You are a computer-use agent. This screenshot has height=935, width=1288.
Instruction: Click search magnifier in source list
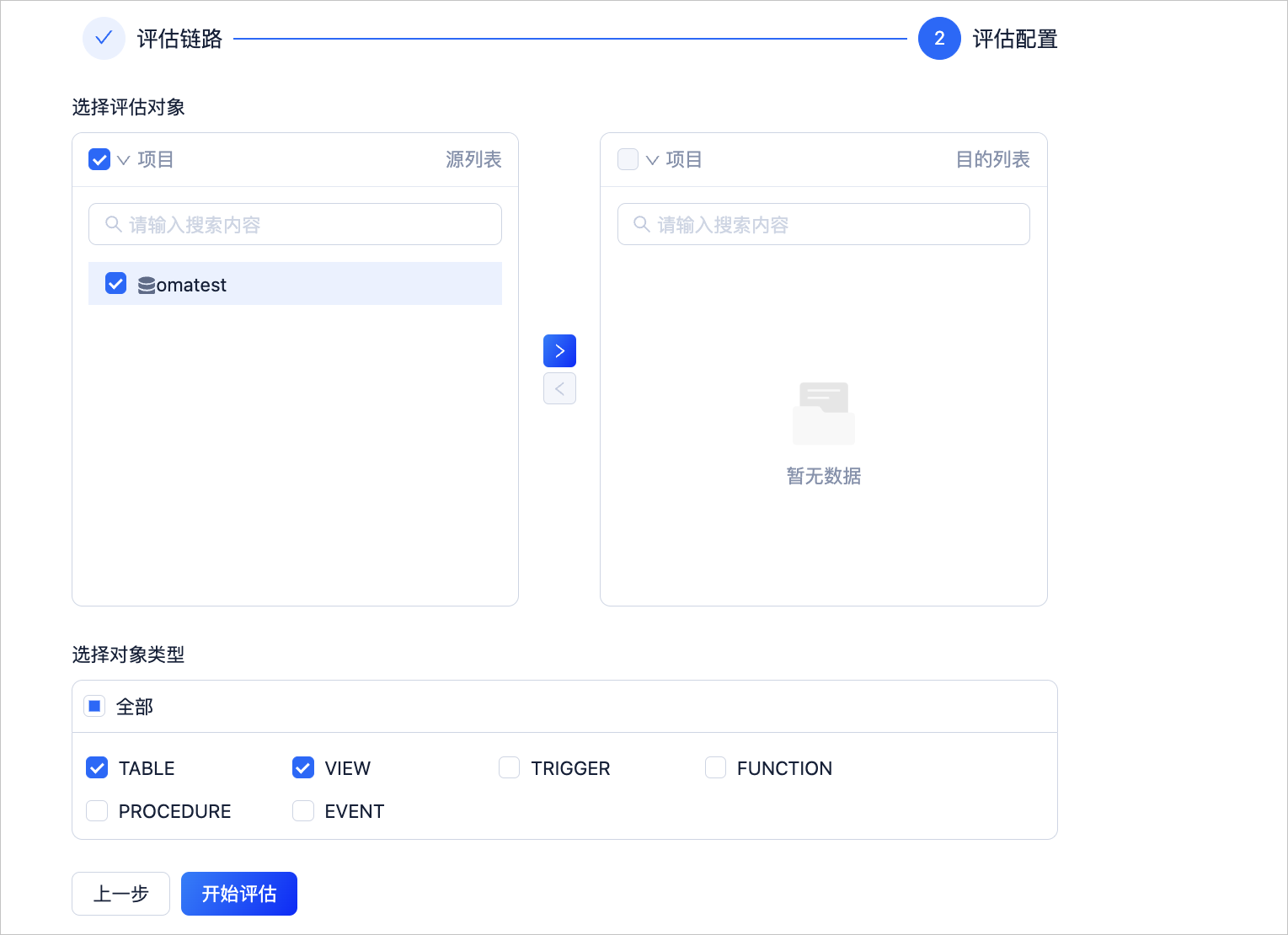pos(113,224)
